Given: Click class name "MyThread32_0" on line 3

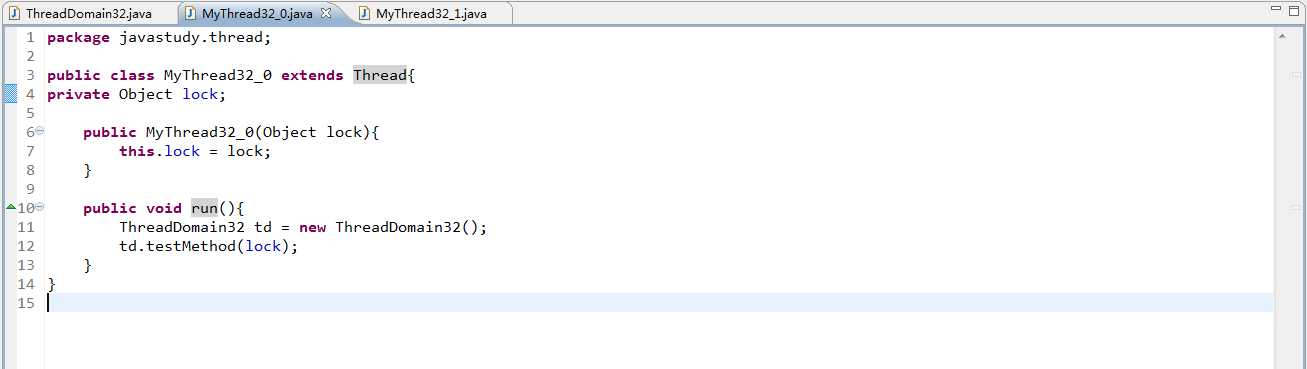Looking at the screenshot, I should (218, 75).
